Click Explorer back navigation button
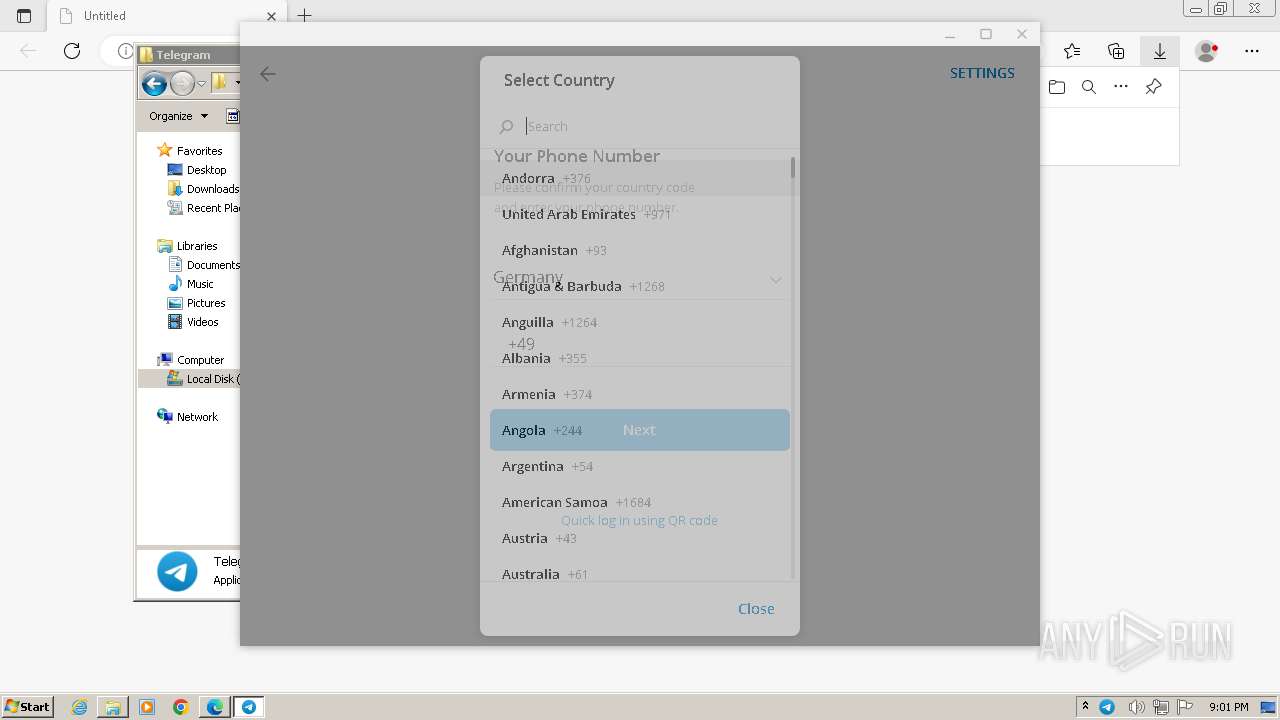This screenshot has width=1280, height=720. pos(154,84)
